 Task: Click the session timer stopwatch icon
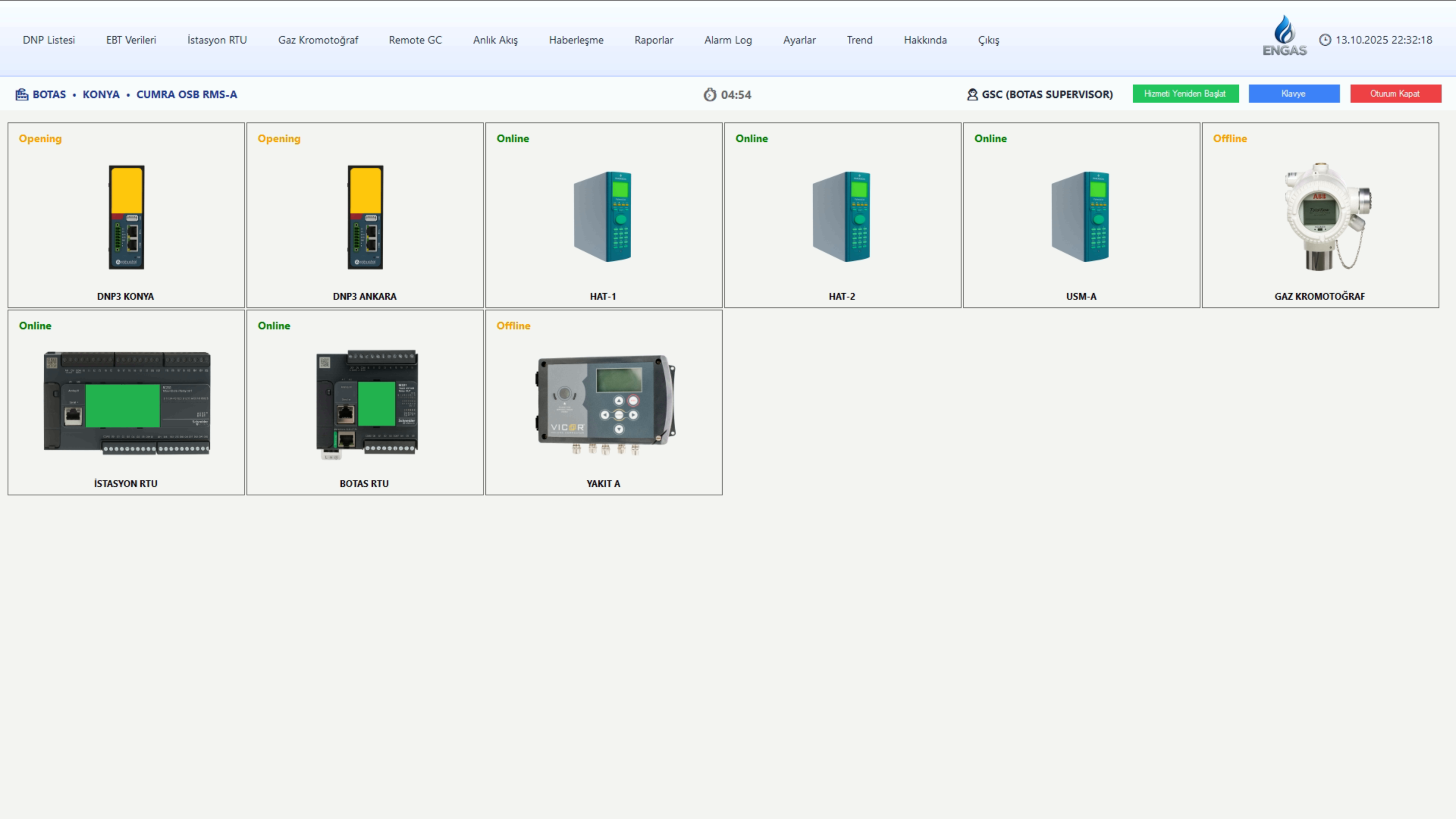709,94
